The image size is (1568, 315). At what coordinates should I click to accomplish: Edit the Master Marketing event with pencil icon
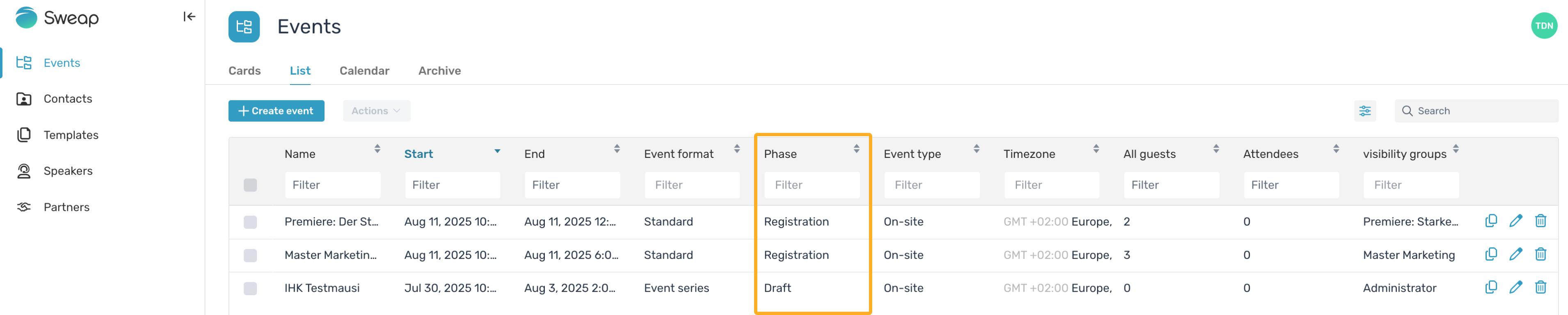pyautogui.click(x=1515, y=254)
